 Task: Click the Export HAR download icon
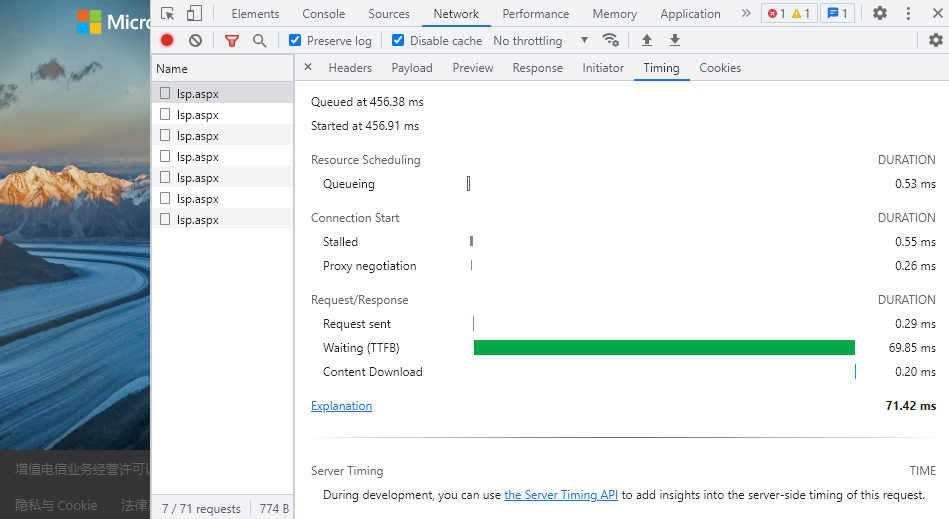[x=675, y=41]
